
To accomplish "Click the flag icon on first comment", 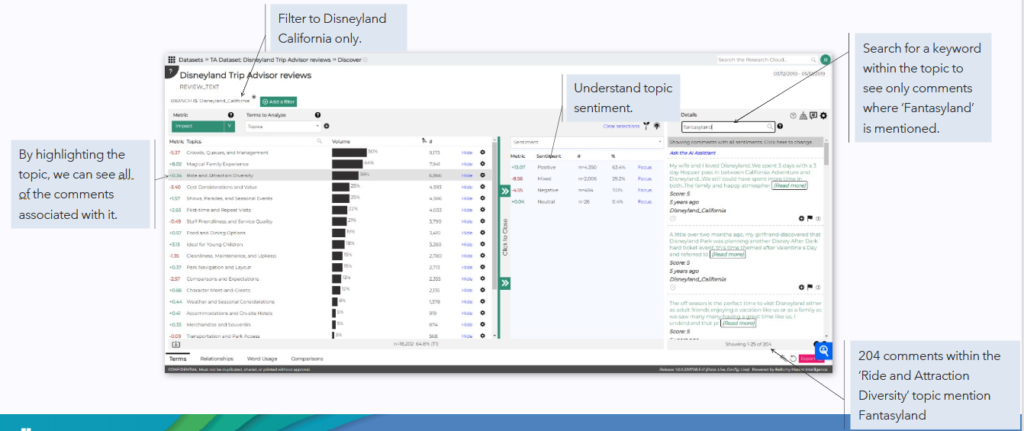I will pos(811,217).
